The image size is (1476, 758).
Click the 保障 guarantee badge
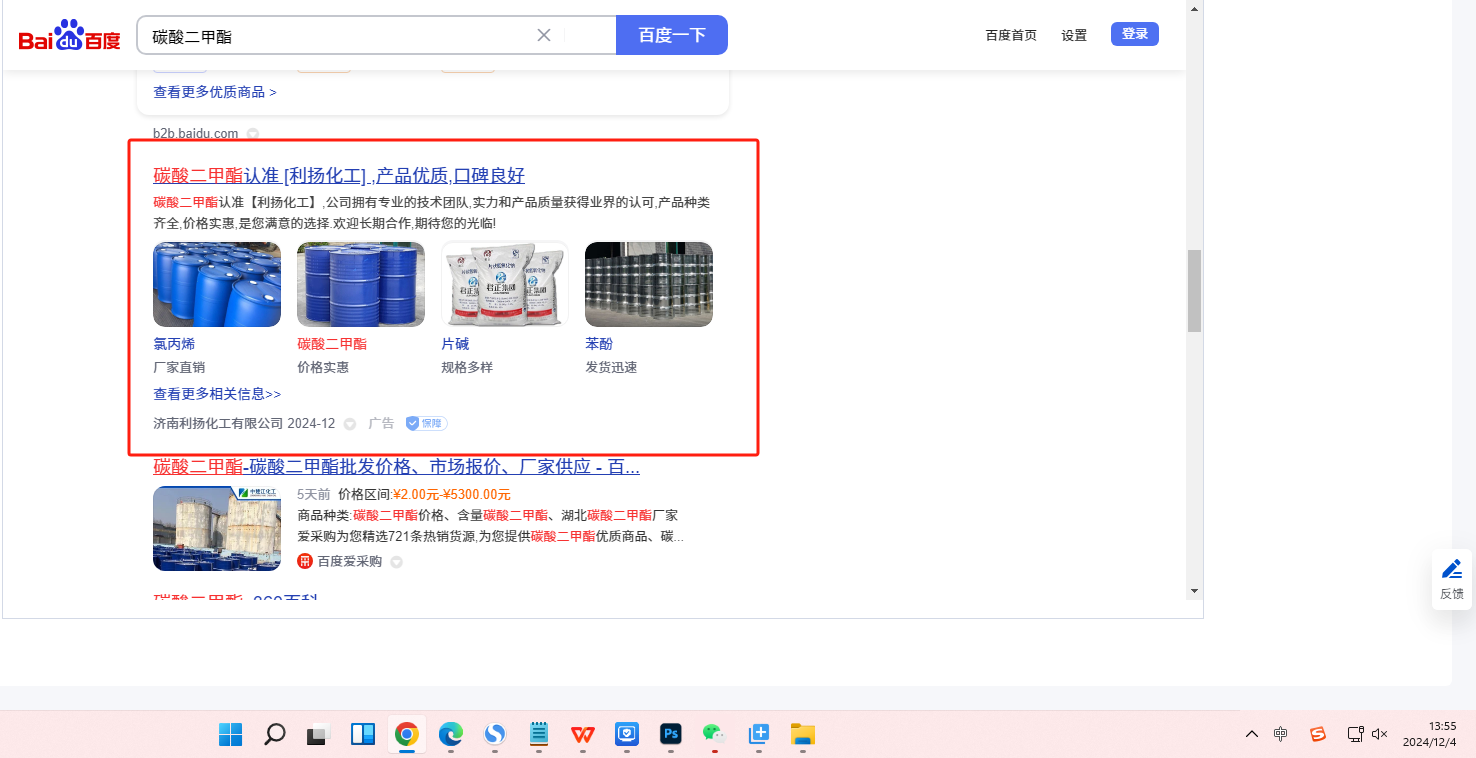pos(426,423)
